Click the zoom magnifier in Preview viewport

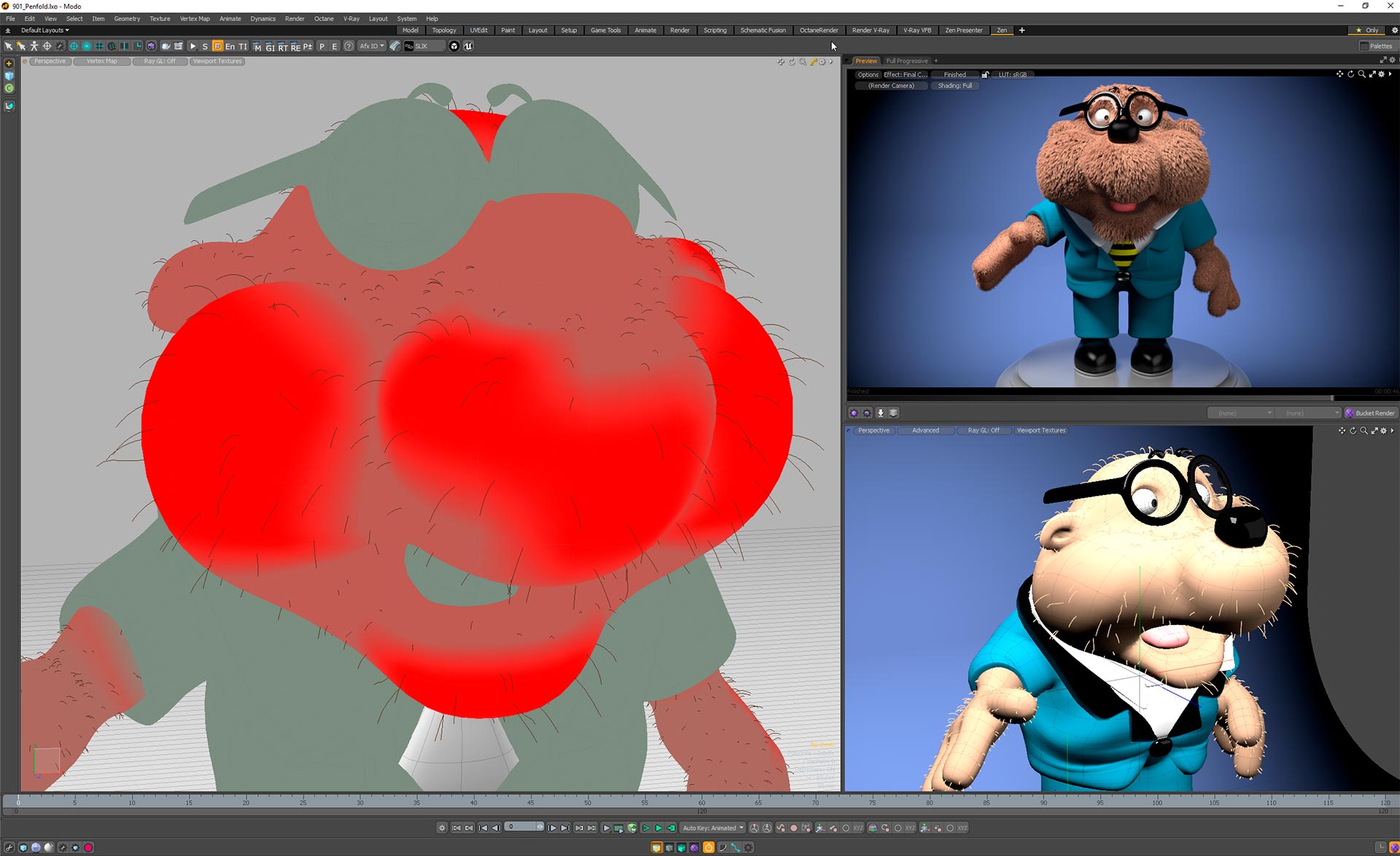click(1361, 74)
